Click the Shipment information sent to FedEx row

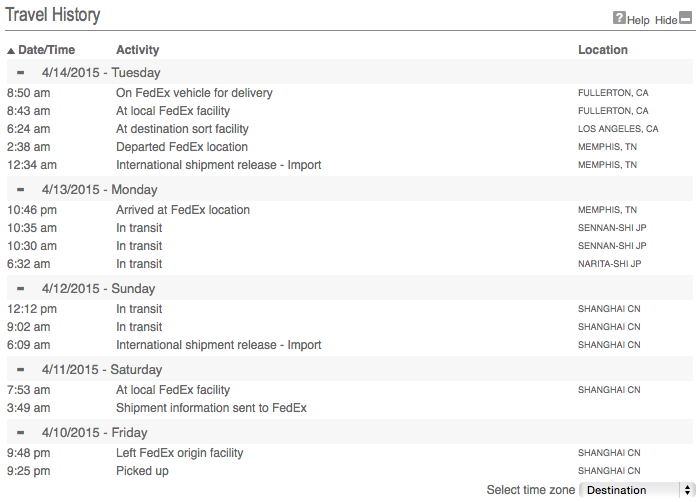click(211, 408)
